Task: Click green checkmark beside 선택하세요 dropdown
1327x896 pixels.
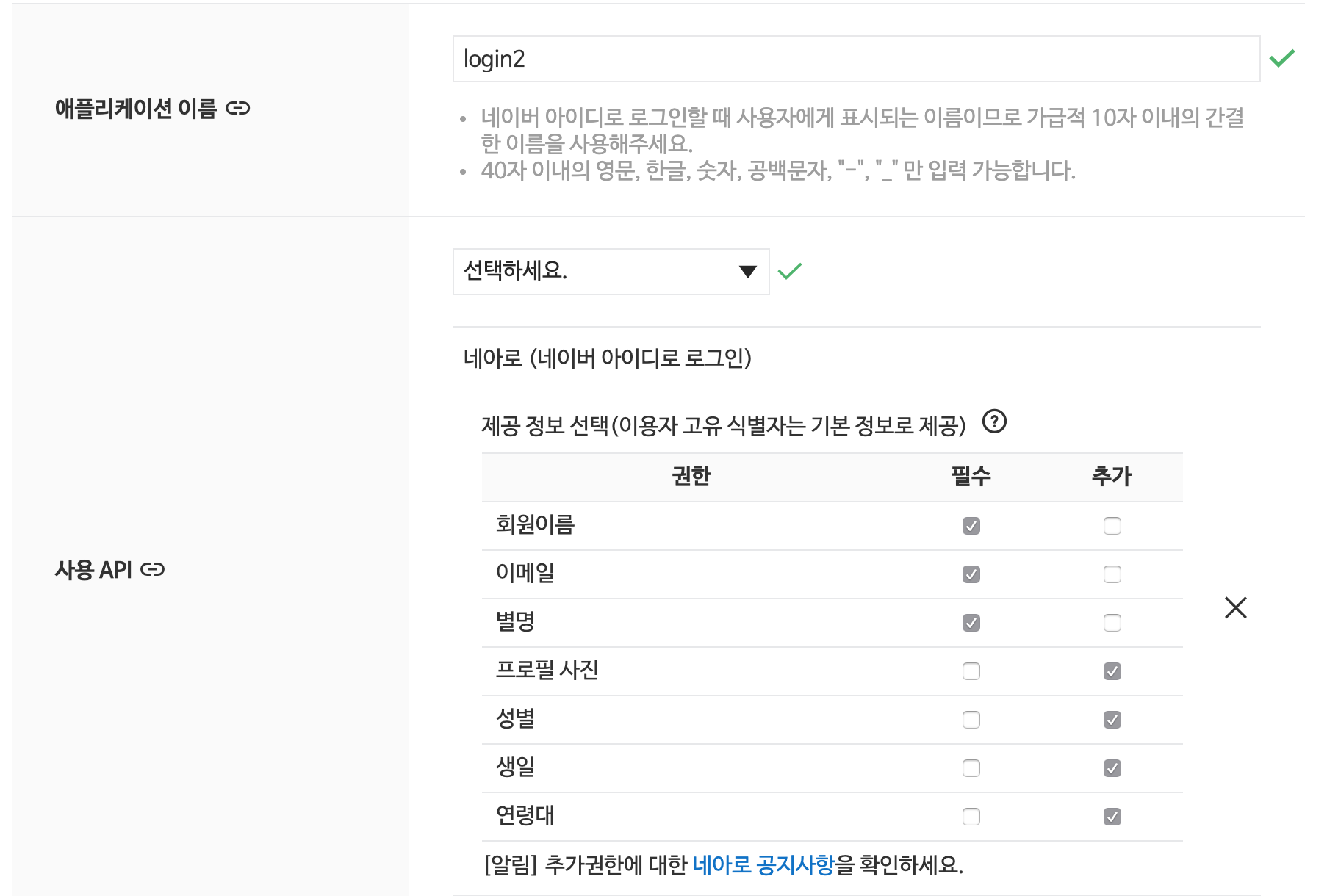Action: [x=790, y=272]
